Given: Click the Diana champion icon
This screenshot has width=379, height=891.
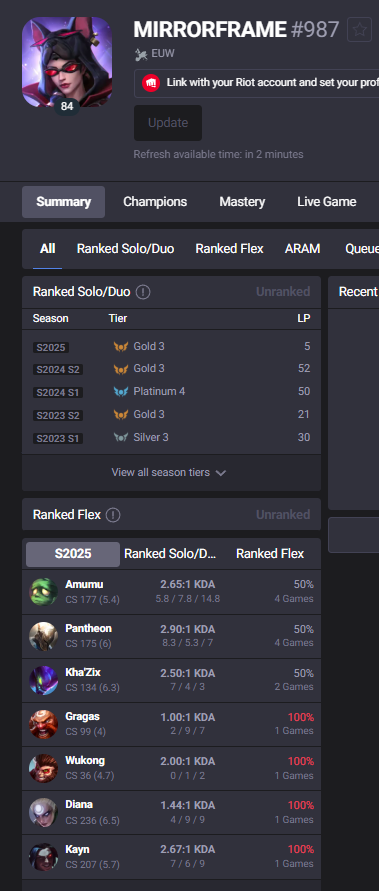Looking at the screenshot, I should point(44,813).
